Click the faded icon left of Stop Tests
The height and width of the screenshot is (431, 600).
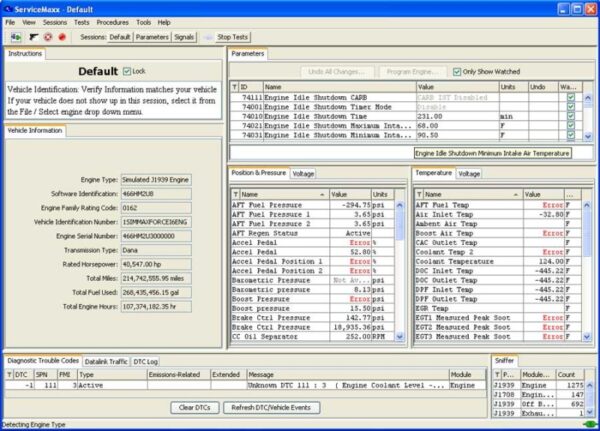coord(208,37)
